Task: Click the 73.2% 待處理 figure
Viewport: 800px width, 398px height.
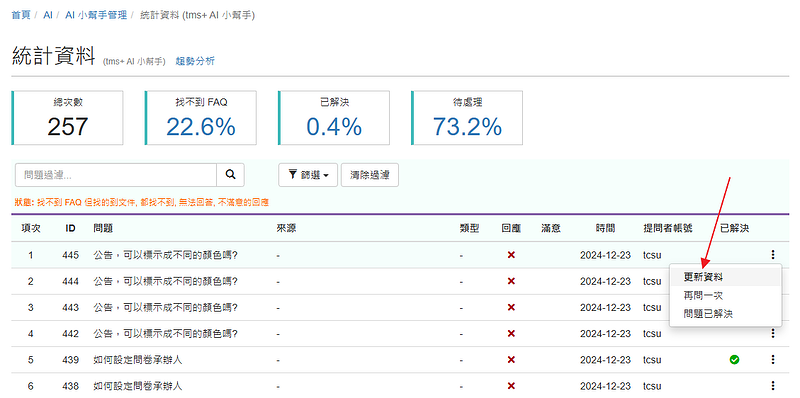Action: [467, 126]
